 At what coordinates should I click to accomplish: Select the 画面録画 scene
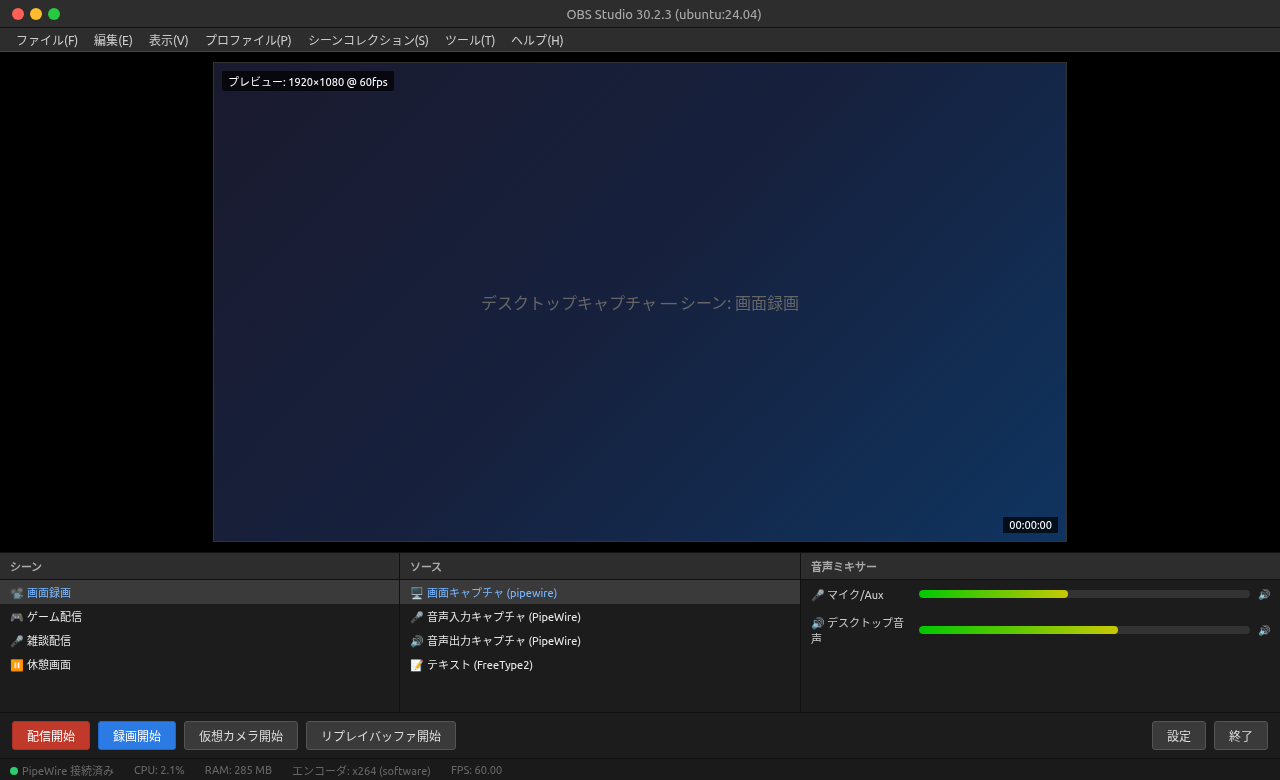pos(200,593)
